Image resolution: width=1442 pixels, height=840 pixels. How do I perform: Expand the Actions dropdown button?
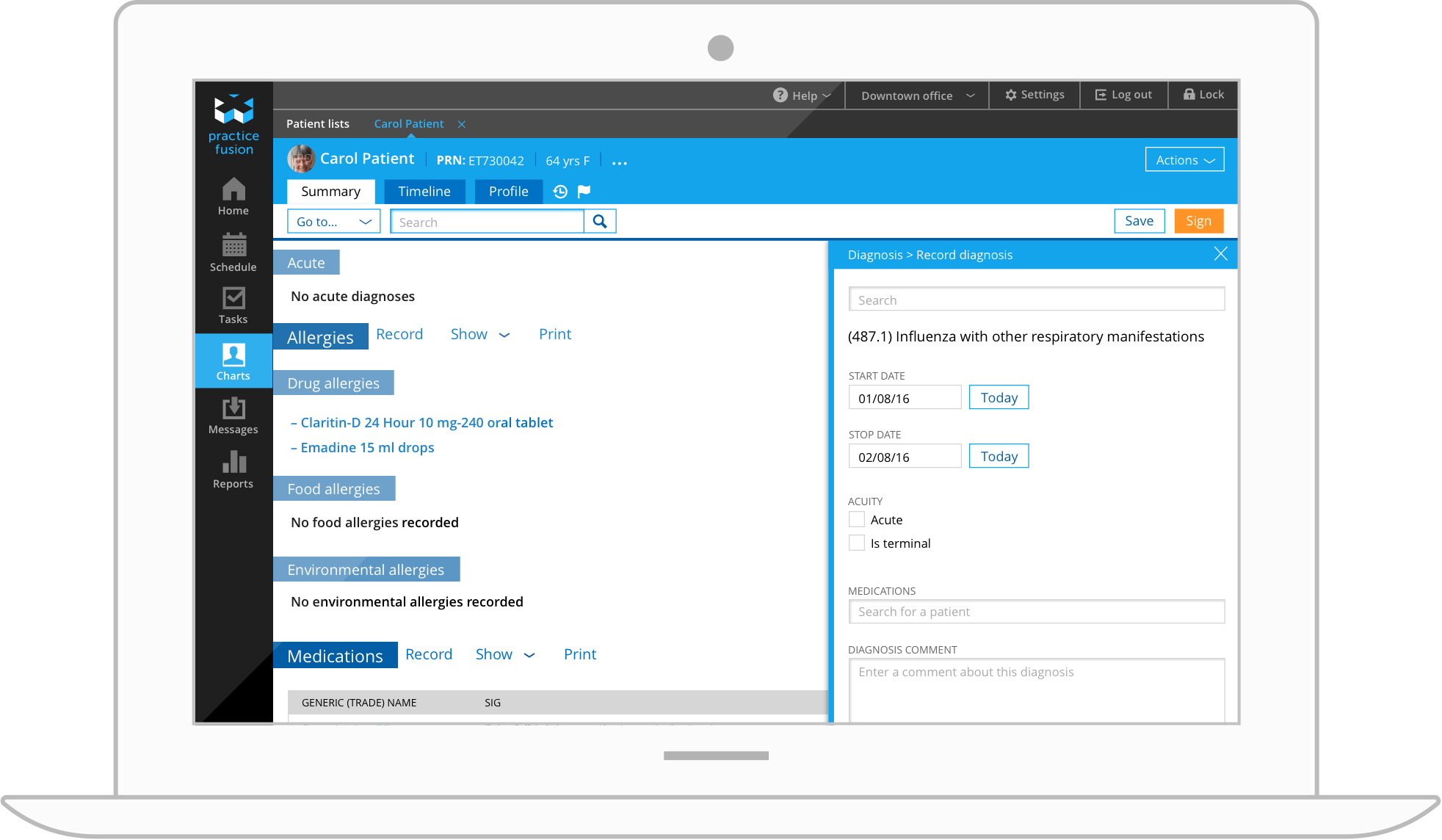click(1186, 159)
